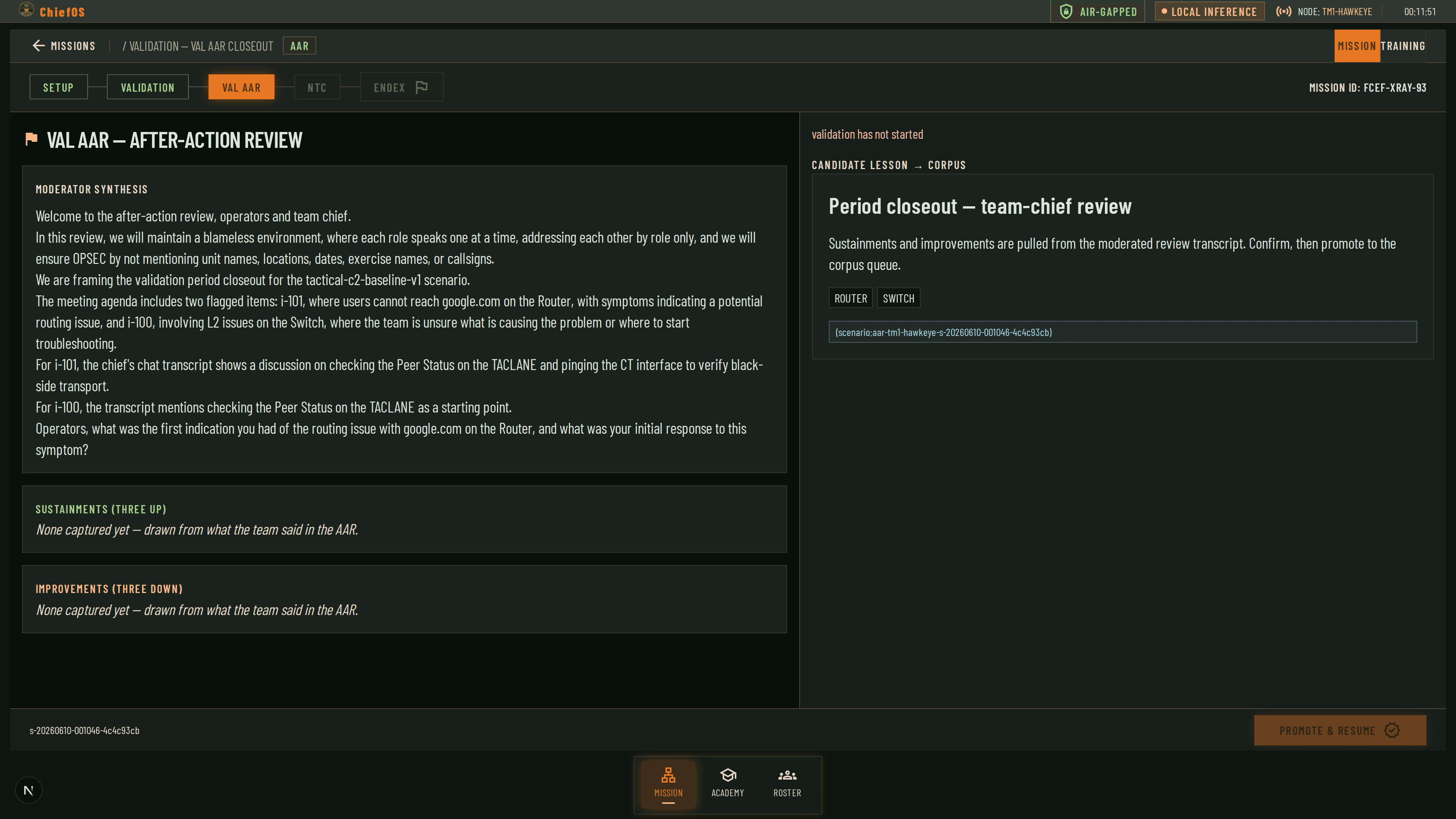Click the SWITCH tag
The image size is (1456, 819).
pos(898,298)
